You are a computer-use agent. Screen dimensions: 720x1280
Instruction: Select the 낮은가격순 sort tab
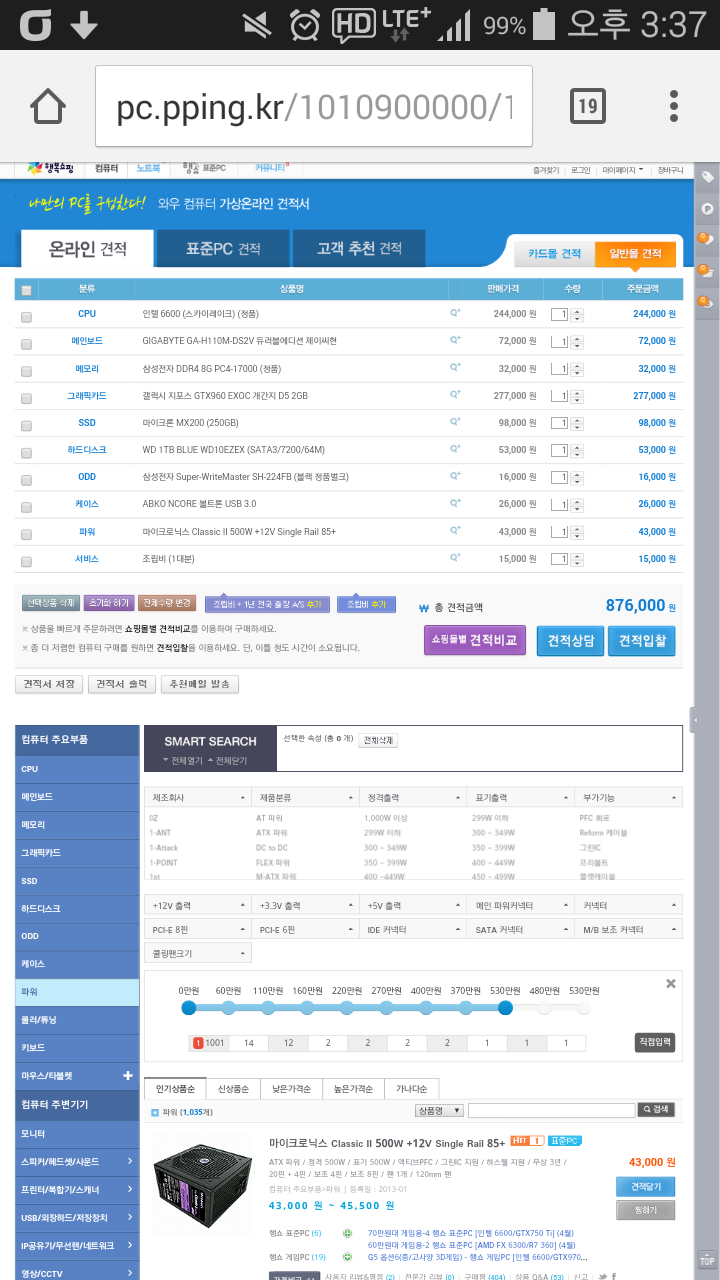[x=291, y=1089]
